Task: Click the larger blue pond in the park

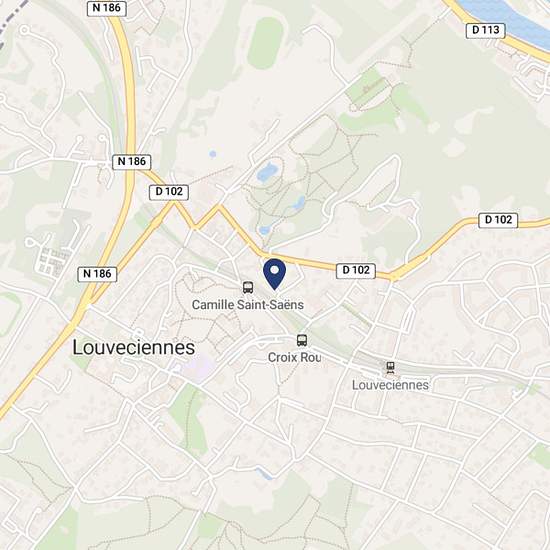Action: tap(267, 172)
